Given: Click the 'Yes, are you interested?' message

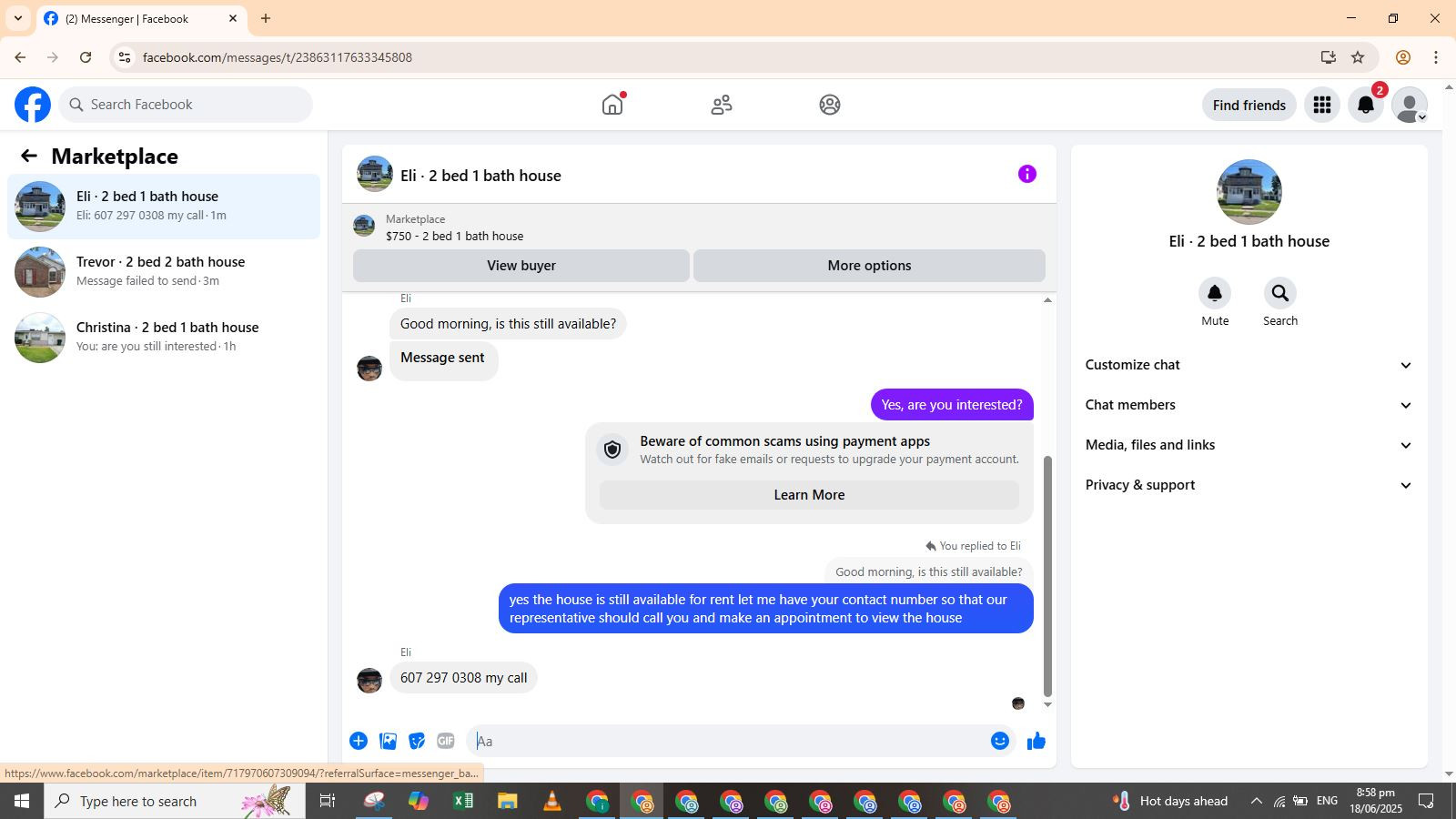Looking at the screenshot, I should coord(952,405).
